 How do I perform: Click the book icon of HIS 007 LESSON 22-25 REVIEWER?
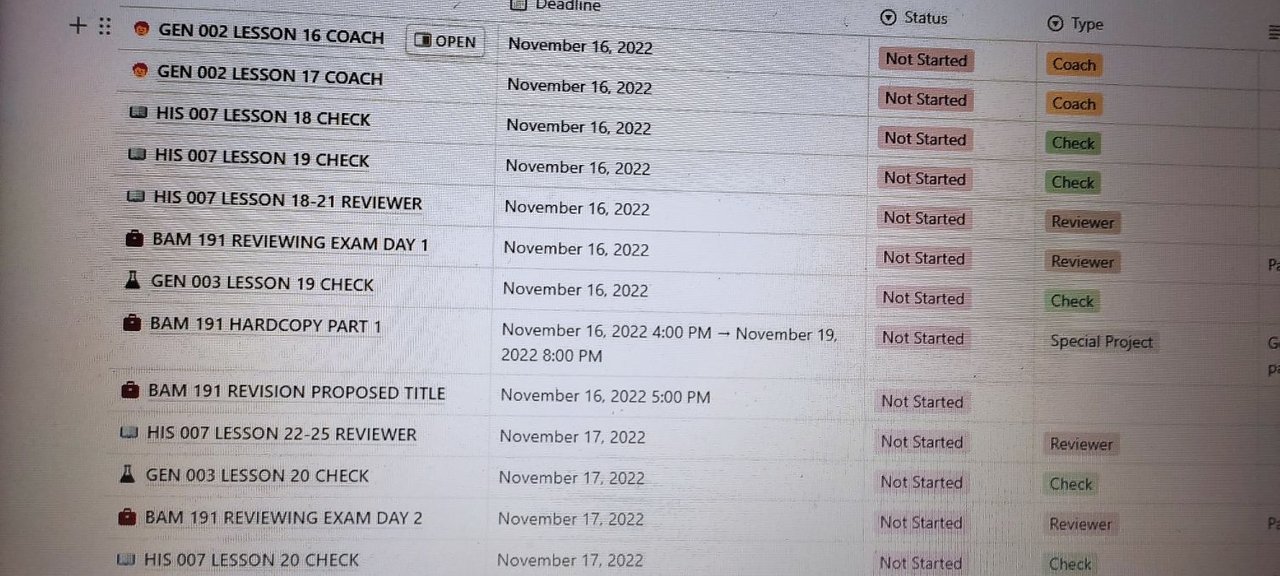pos(128,432)
